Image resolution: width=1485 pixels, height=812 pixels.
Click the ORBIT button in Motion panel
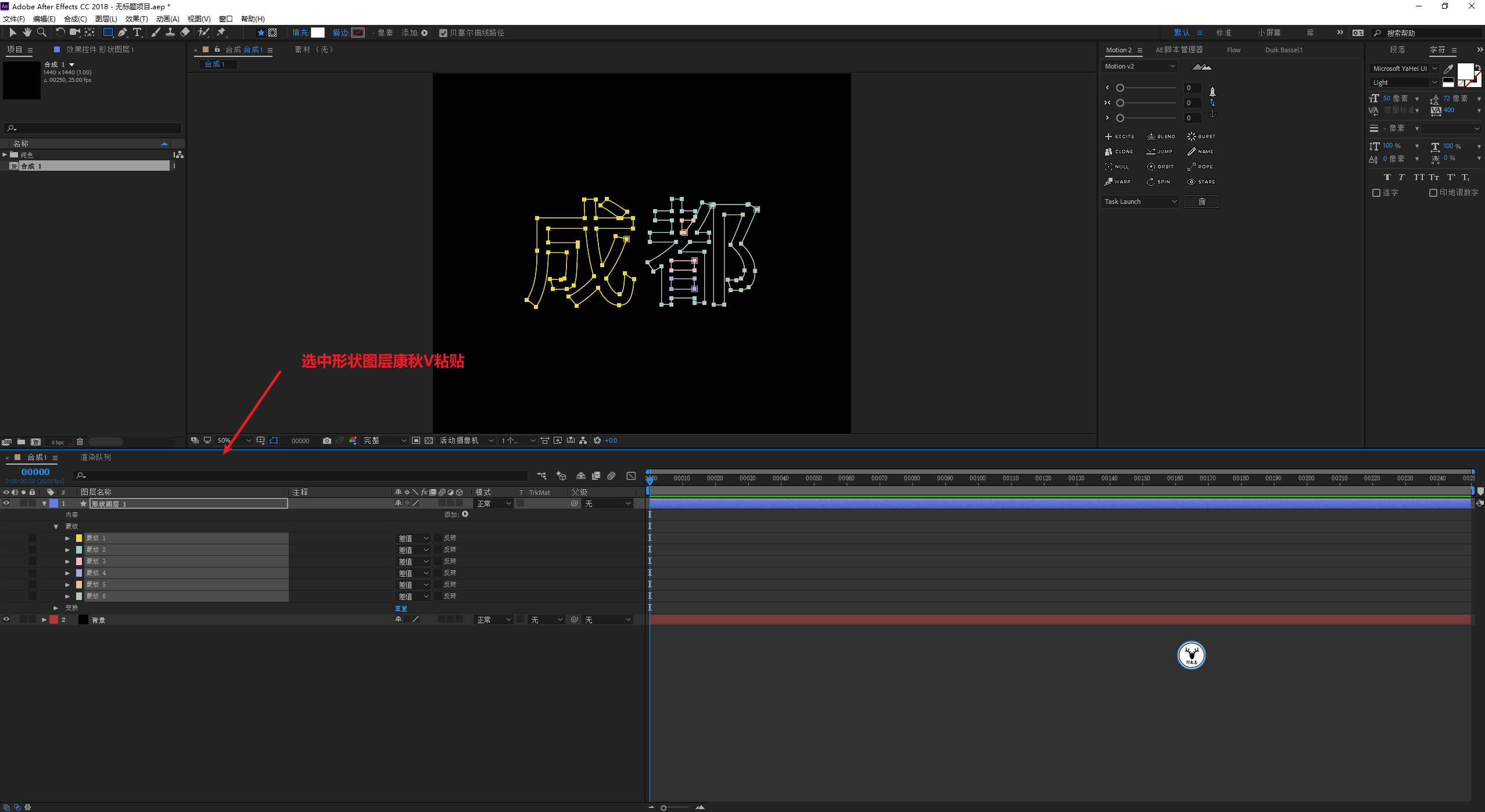(x=1160, y=167)
